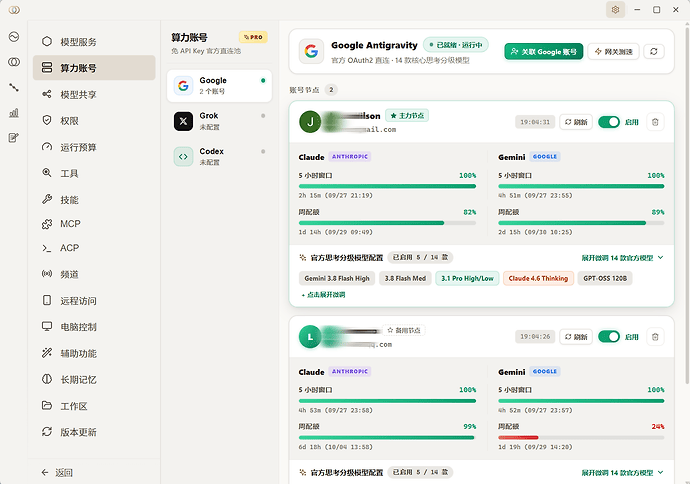This screenshot has width=690, height=484.
Task: Open the connection nodes icon in the left rail
Action: pos(14,87)
